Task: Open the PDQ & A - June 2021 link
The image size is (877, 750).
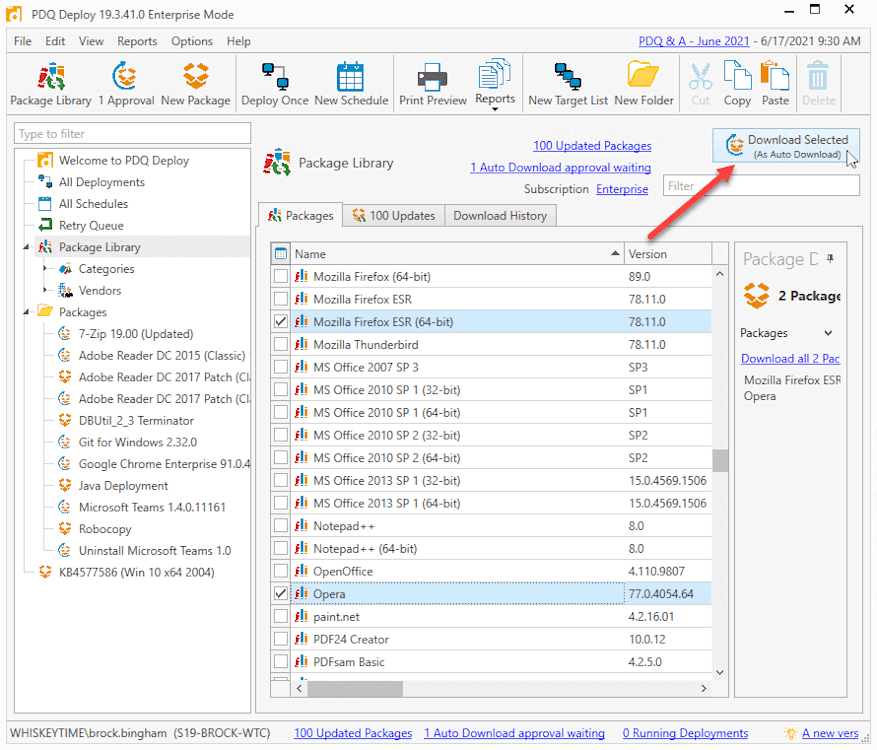Action: (694, 41)
